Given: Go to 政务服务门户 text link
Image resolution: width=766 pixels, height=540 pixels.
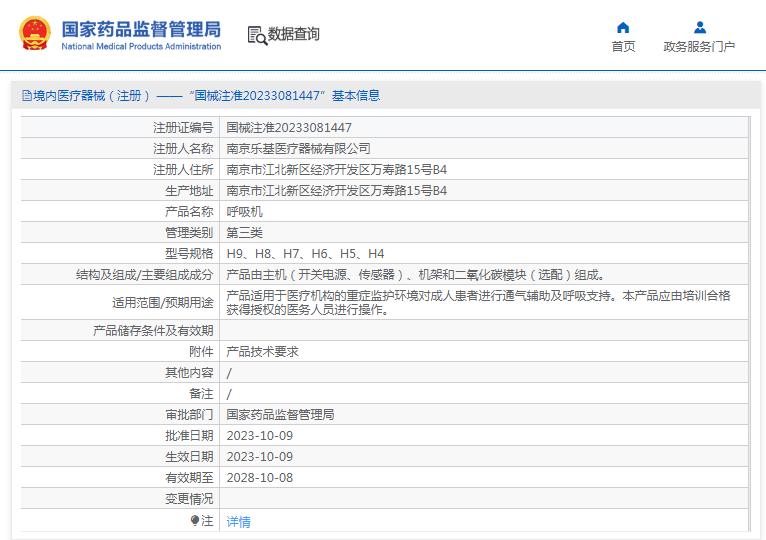Looking at the screenshot, I should point(699,47).
